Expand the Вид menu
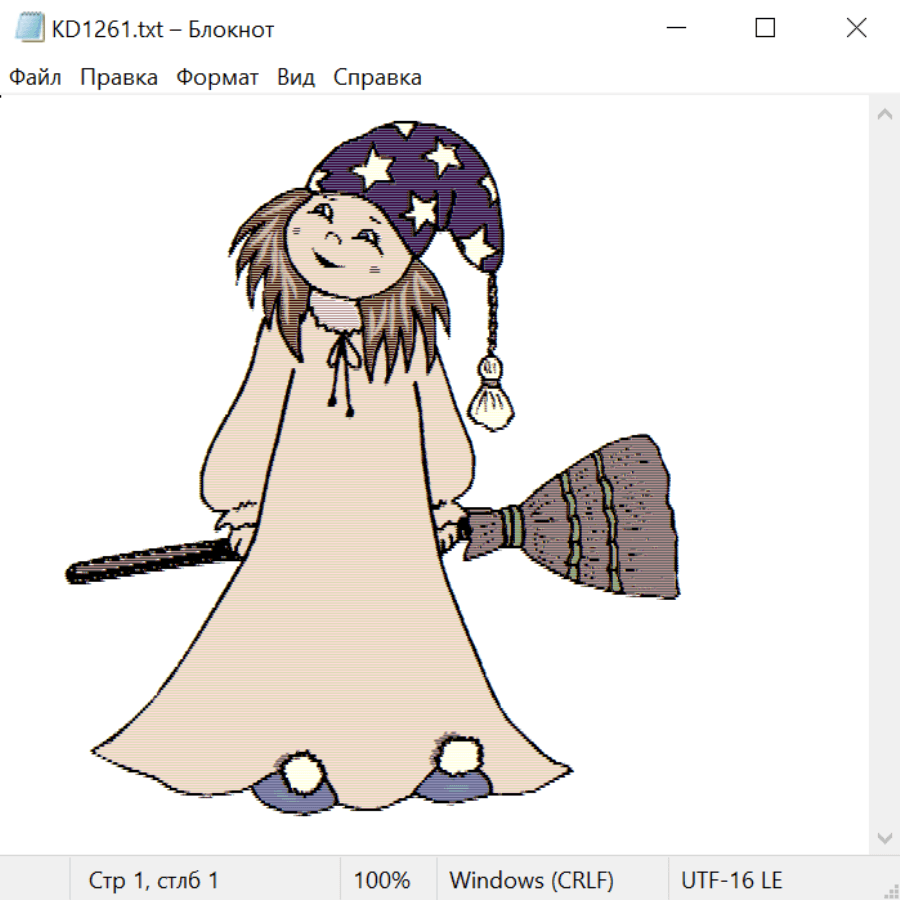Viewport: 900px width, 900px height. pos(296,78)
